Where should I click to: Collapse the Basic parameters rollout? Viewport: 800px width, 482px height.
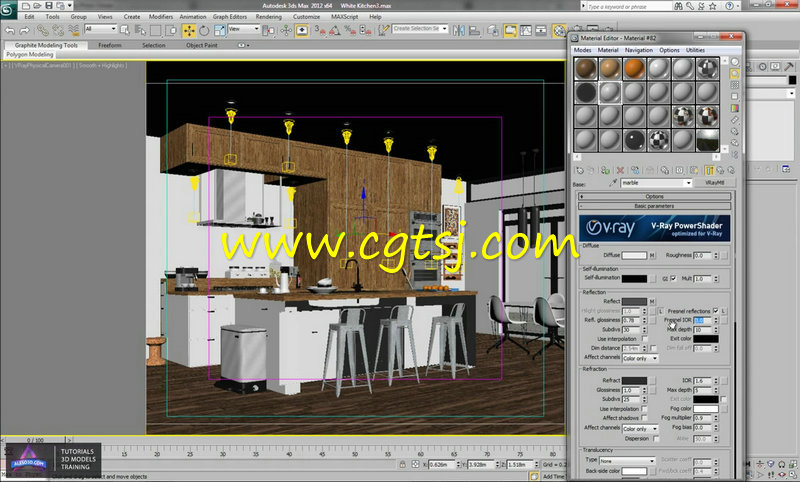[x=655, y=206]
